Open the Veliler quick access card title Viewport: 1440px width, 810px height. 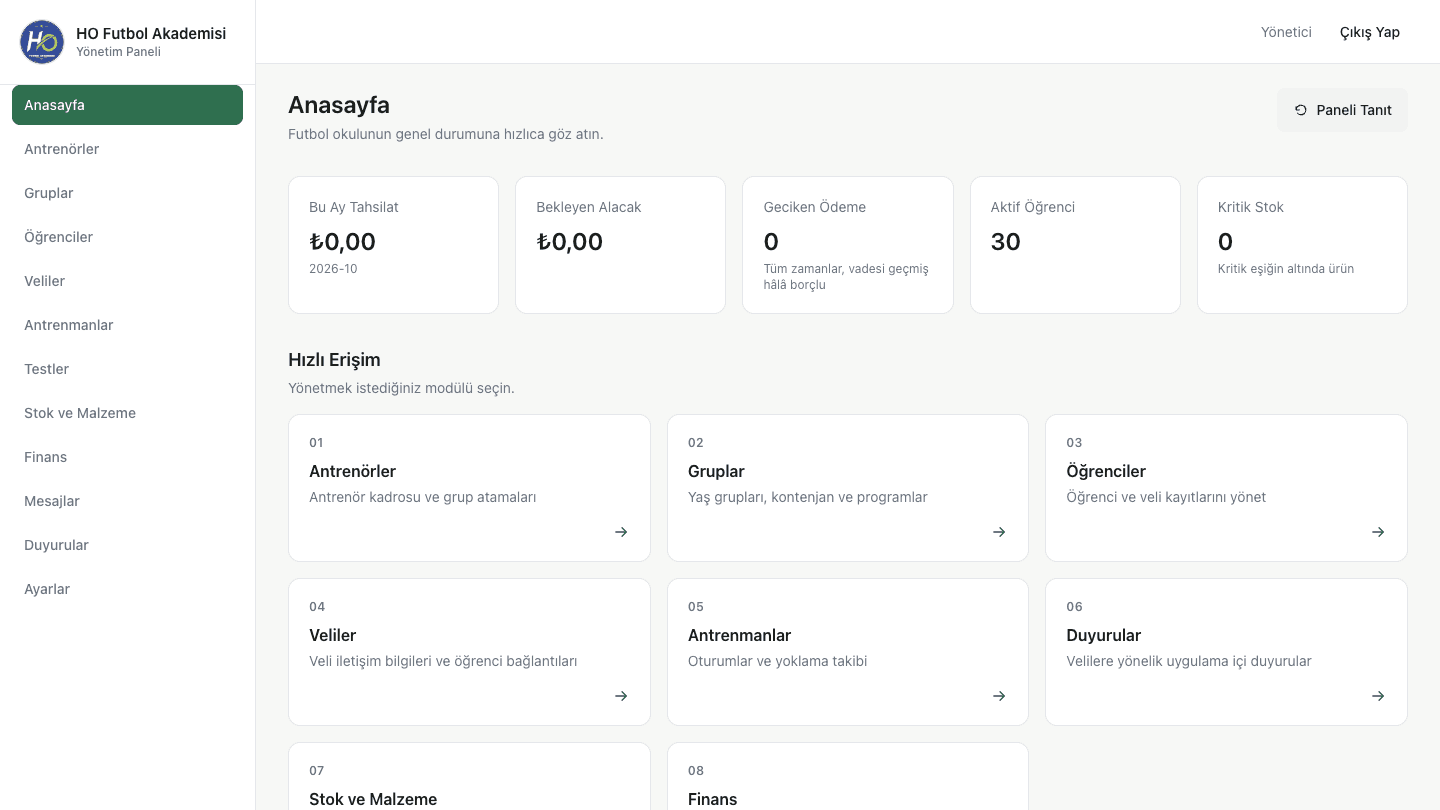pyautogui.click(x=333, y=635)
